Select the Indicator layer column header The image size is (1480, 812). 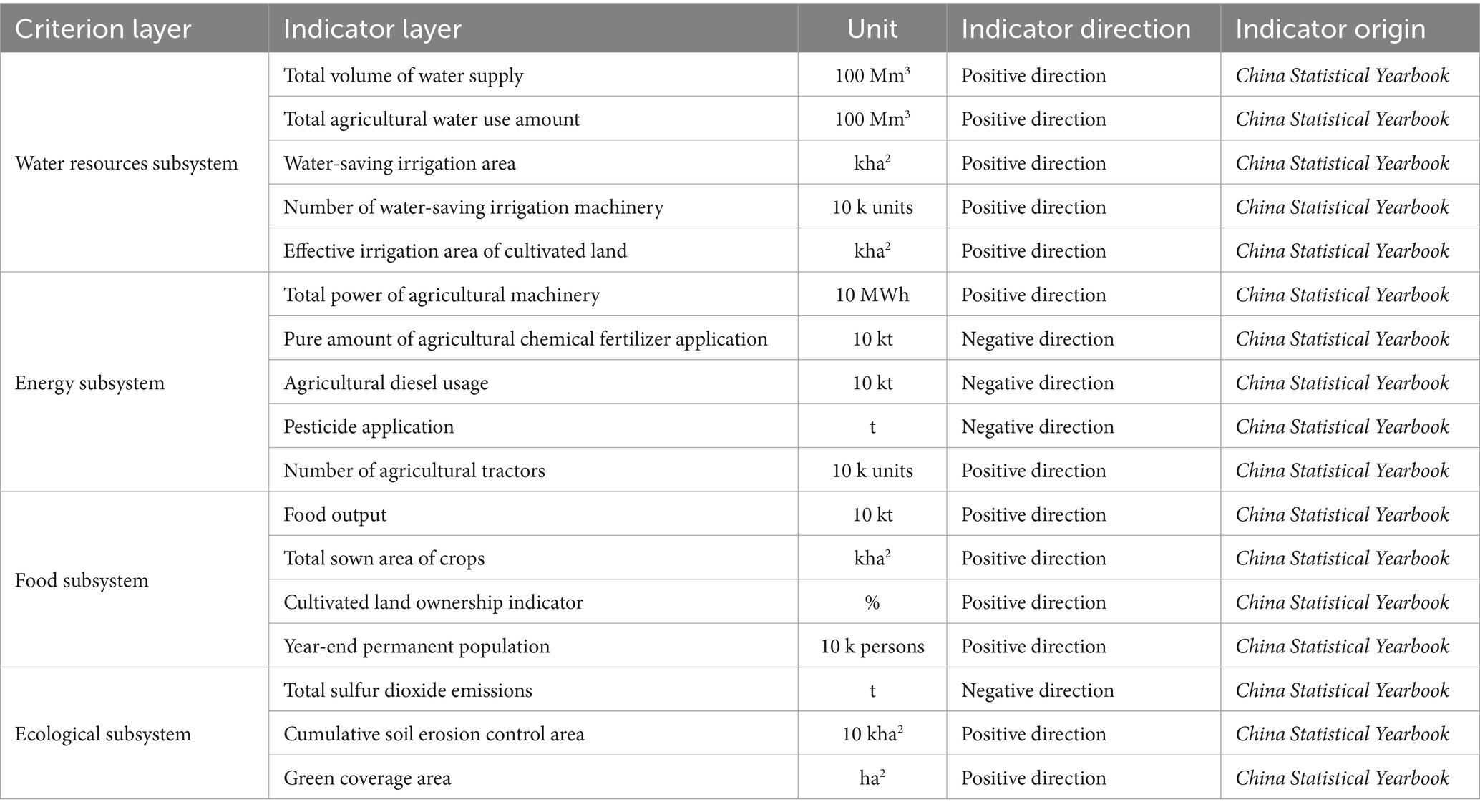pyautogui.click(x=372, y=29)
